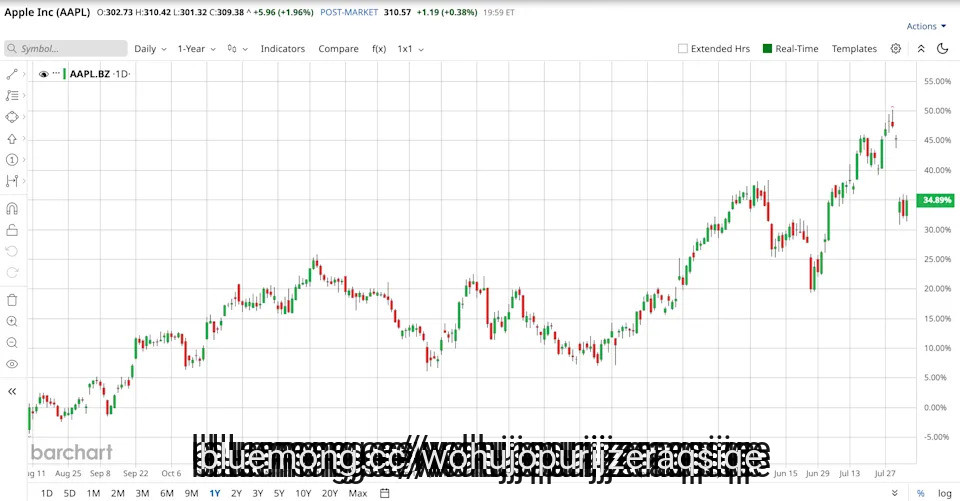This screenshot has width=960, height=501.
Task: Collapse the header with double chevron
Action: 921,48
